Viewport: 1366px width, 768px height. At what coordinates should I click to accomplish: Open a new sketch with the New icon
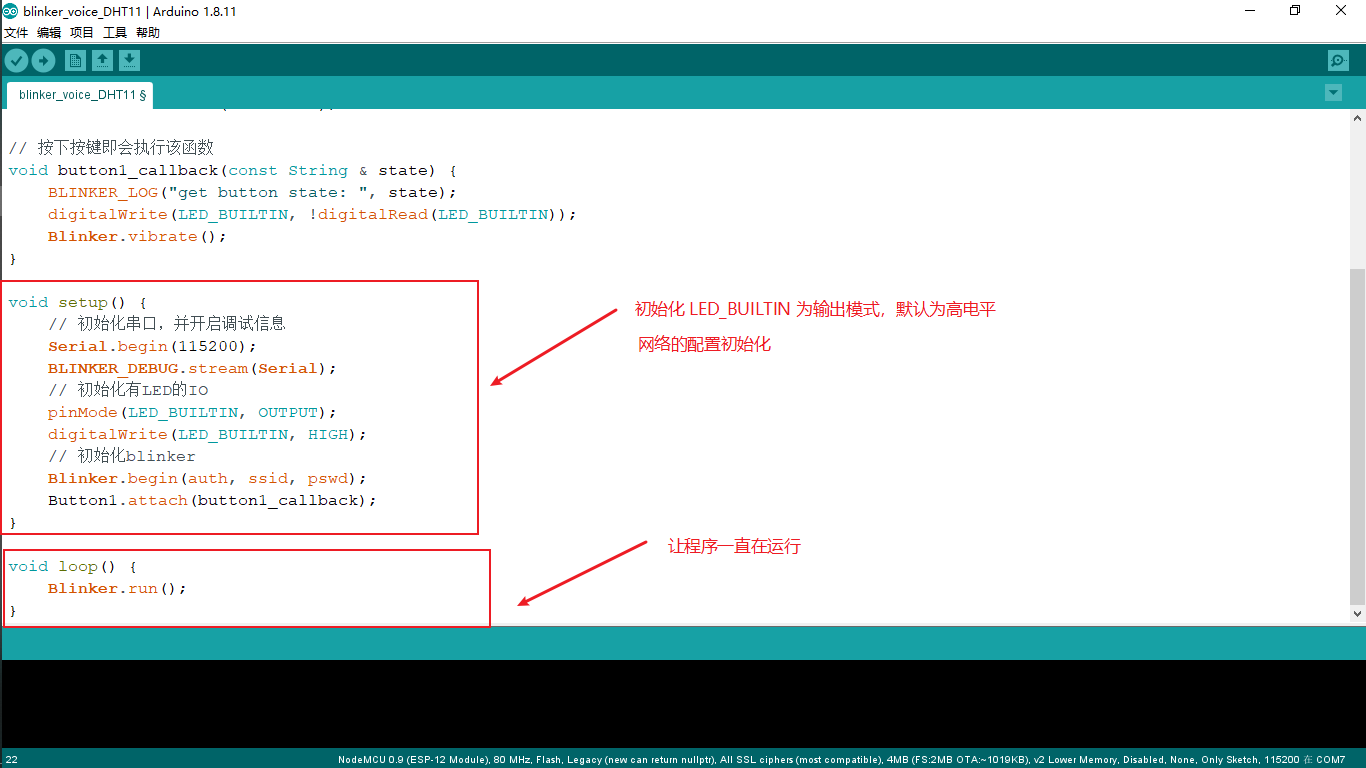pyautogui.click(x=75, y=60)
